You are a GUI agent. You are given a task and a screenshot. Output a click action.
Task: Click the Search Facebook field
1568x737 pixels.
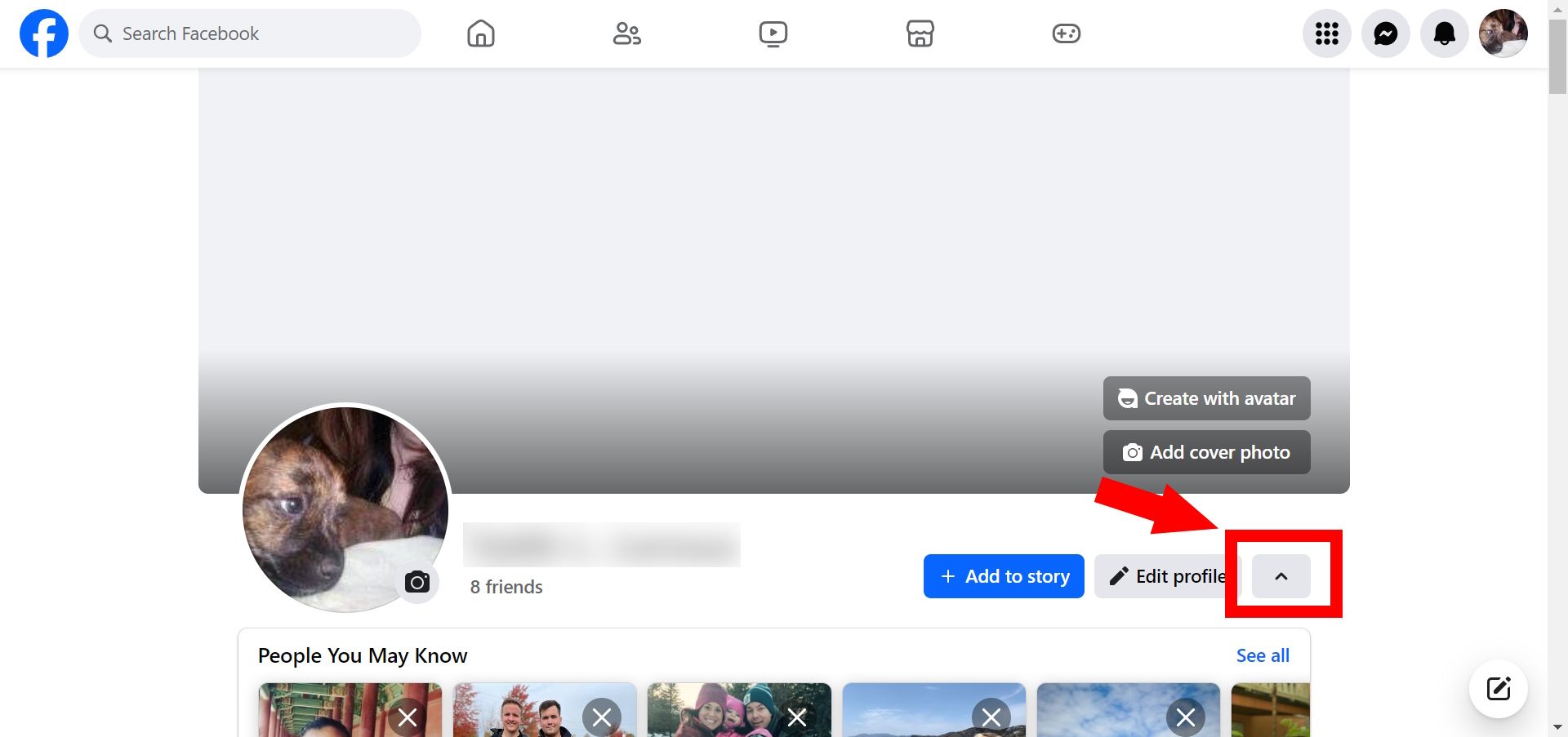click(x=249, y=33)
